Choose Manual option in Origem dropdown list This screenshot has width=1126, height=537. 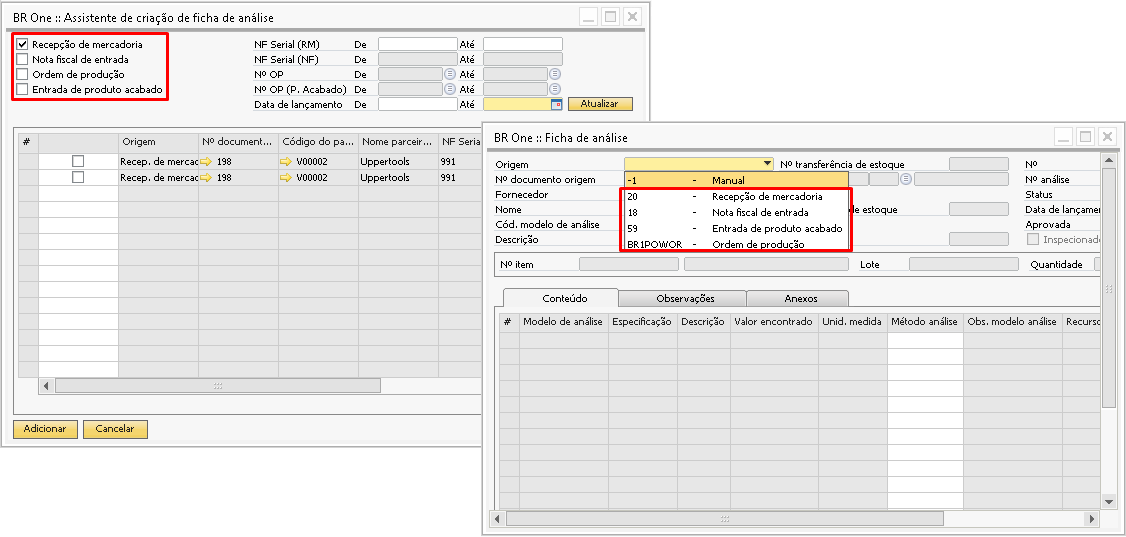(x=729, y=180)
